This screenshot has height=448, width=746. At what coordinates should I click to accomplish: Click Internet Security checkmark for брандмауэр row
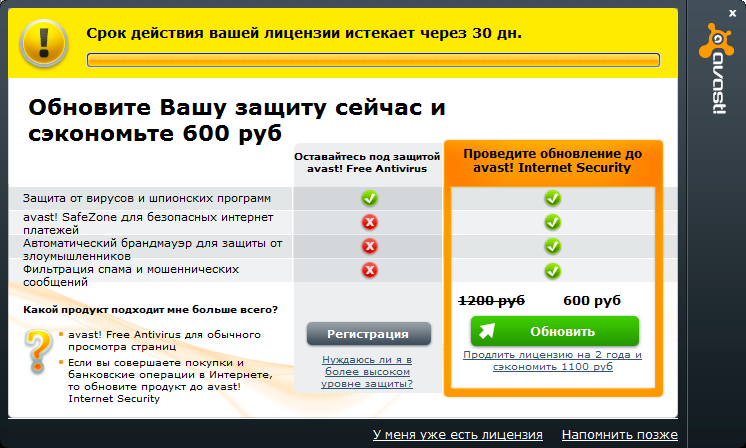pos(552,246)
